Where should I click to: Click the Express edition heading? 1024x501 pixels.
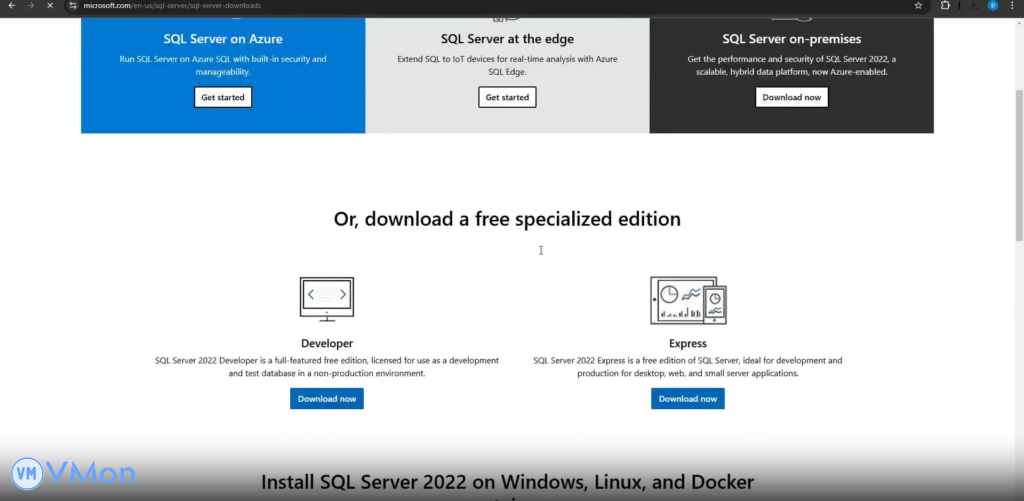(x=688, y=343)
